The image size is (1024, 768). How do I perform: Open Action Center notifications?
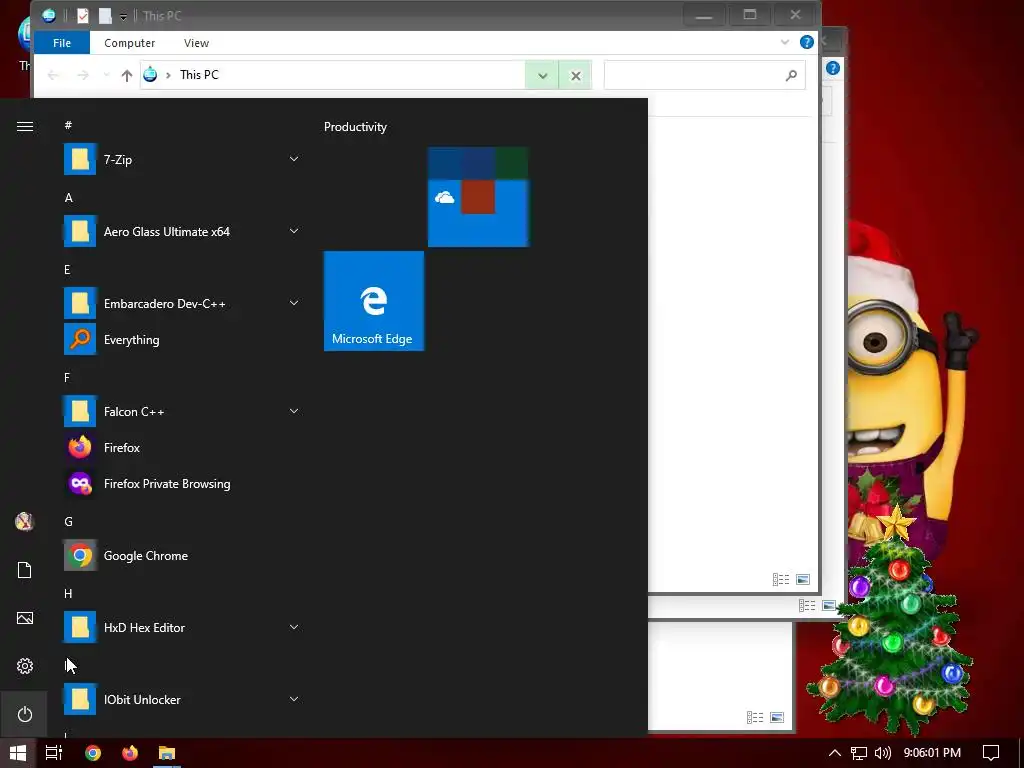pyautogui.click(x=991, y=753)
